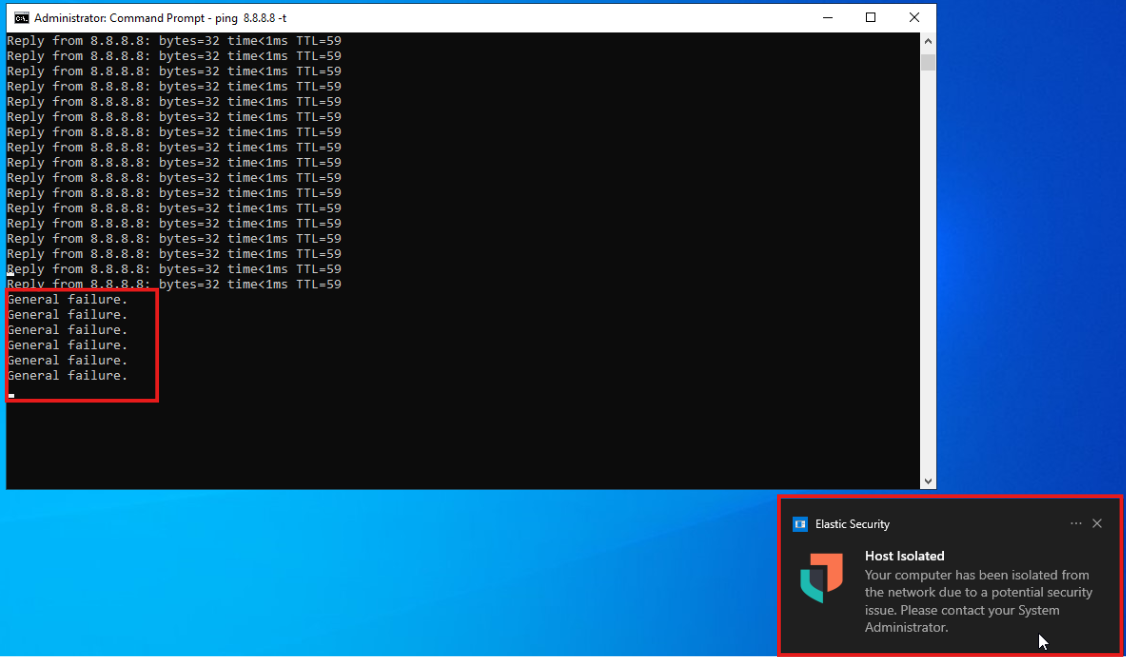Click the console scrollbar down arrow
This screenshot has height=658, width=1126.
[x=928, y=481]
